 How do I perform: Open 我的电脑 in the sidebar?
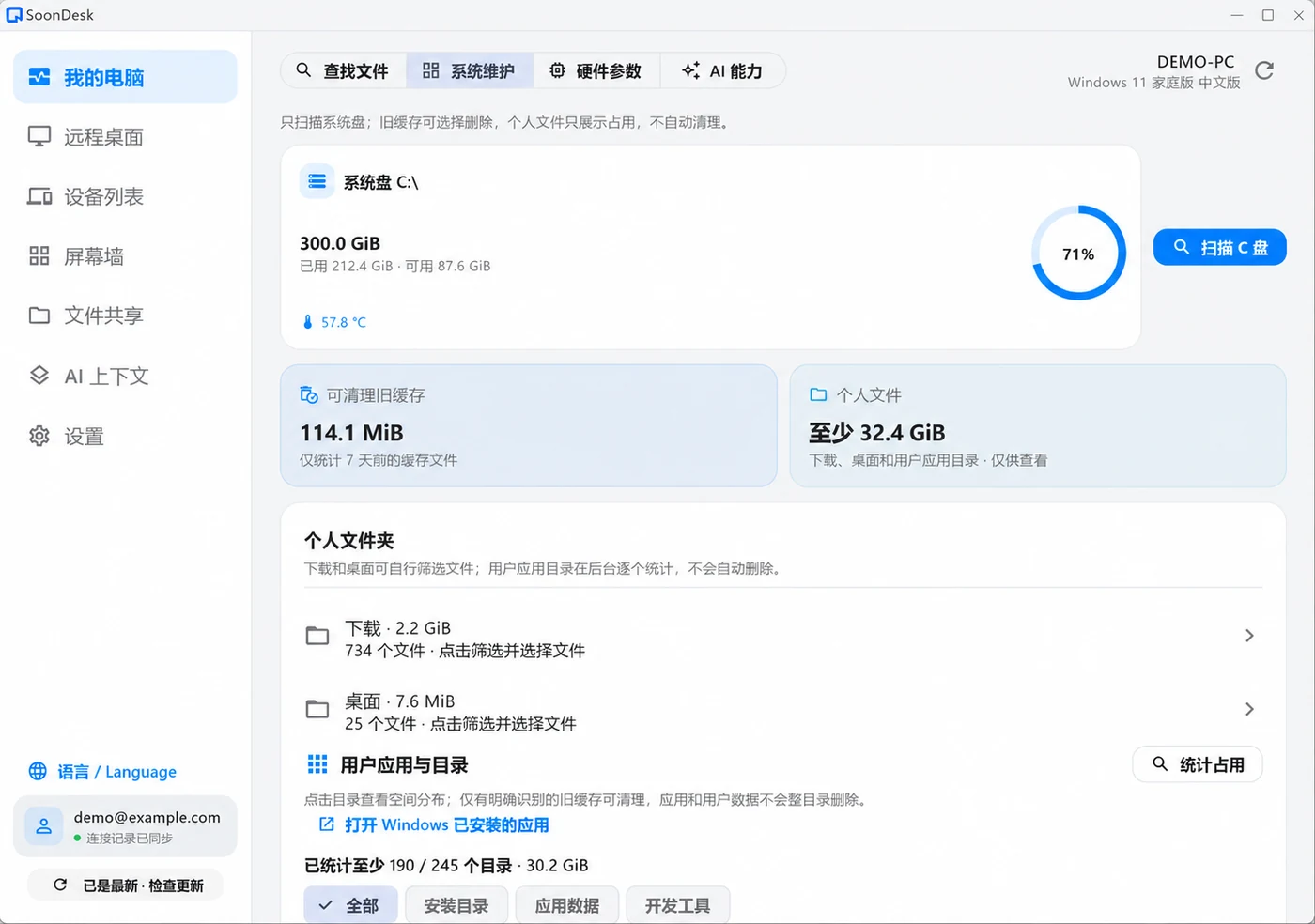click(x=125, y=77)
